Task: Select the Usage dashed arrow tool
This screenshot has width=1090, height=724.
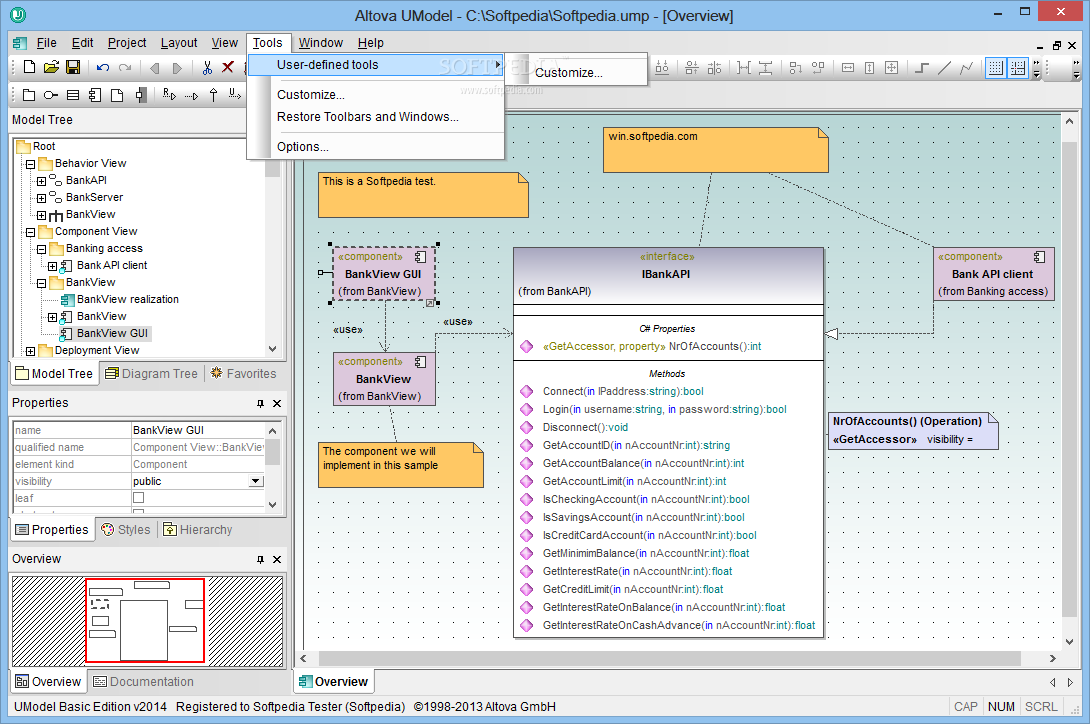Action: [x=235, y=95]
